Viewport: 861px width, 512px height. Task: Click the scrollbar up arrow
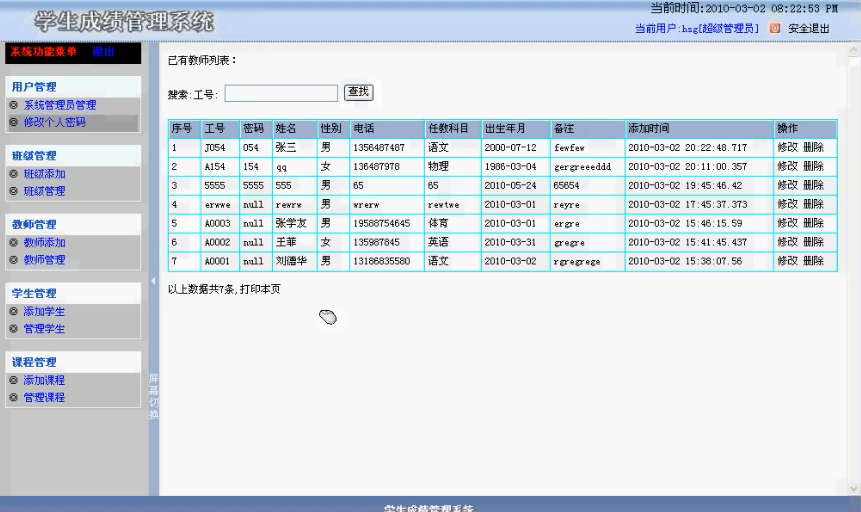[853, 50]
